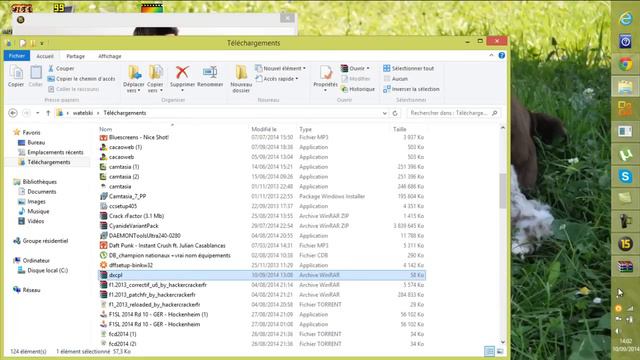Sort by the Taille column header
The height and width of the screenshot is (360, 640).
pyautogui.click(x=400, y=129)
